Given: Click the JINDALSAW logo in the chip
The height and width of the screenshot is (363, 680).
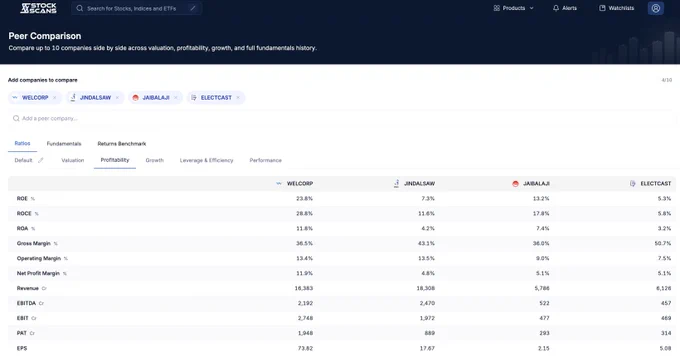Looking at the screenshot, I should point(73,98).
